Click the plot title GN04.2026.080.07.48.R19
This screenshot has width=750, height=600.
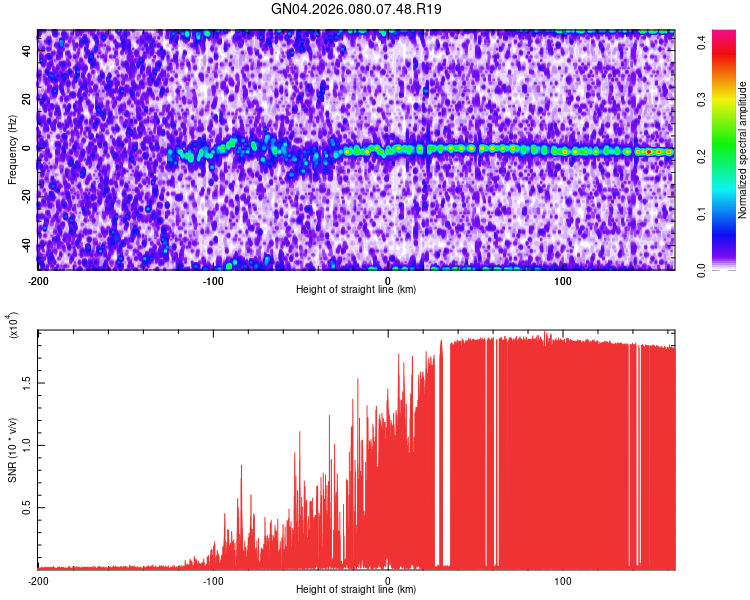(357, 10)
